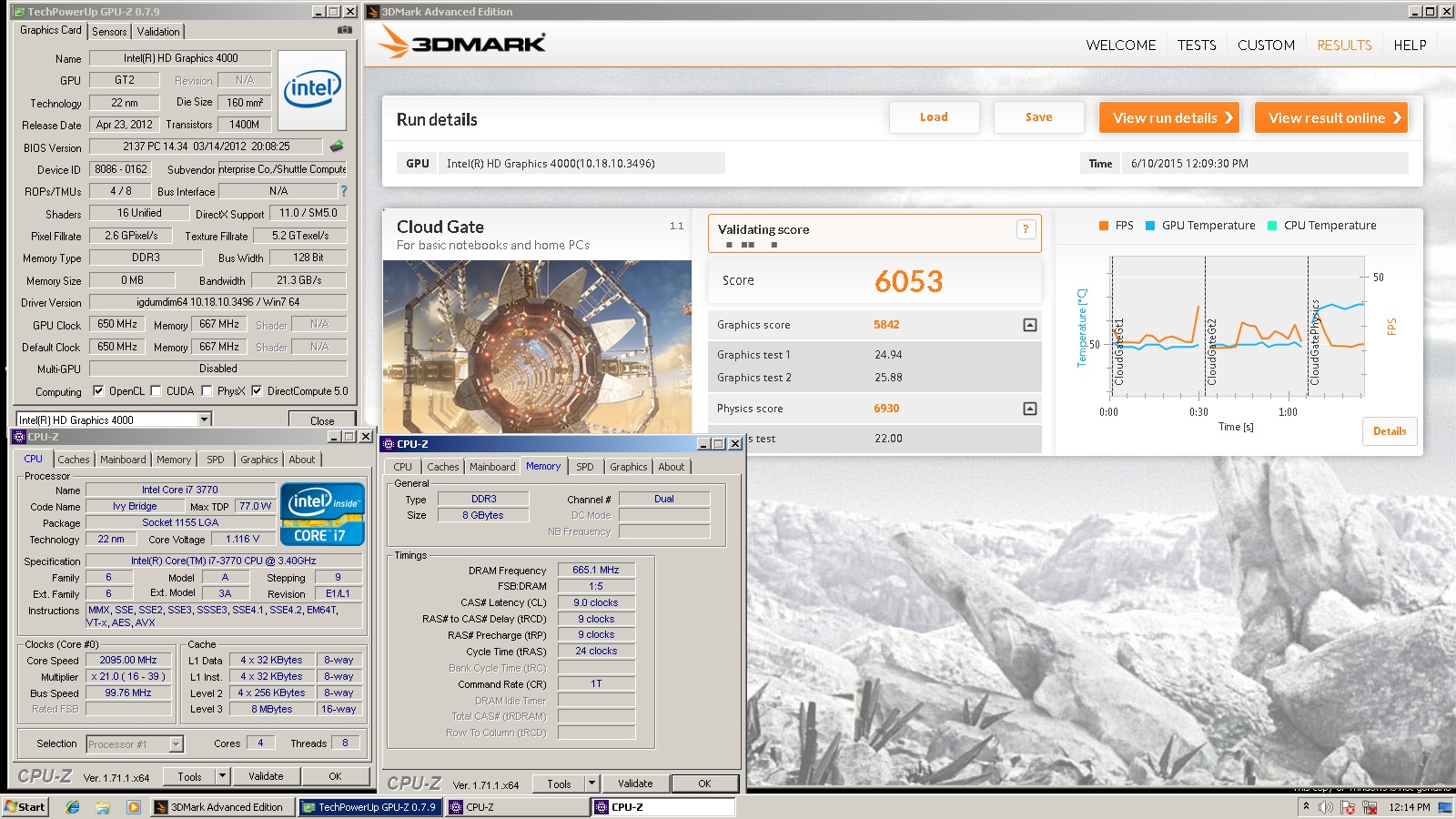Viewport: 1456px width, 819px height.
Task: Click the Load button
Action: coord(934,117)
